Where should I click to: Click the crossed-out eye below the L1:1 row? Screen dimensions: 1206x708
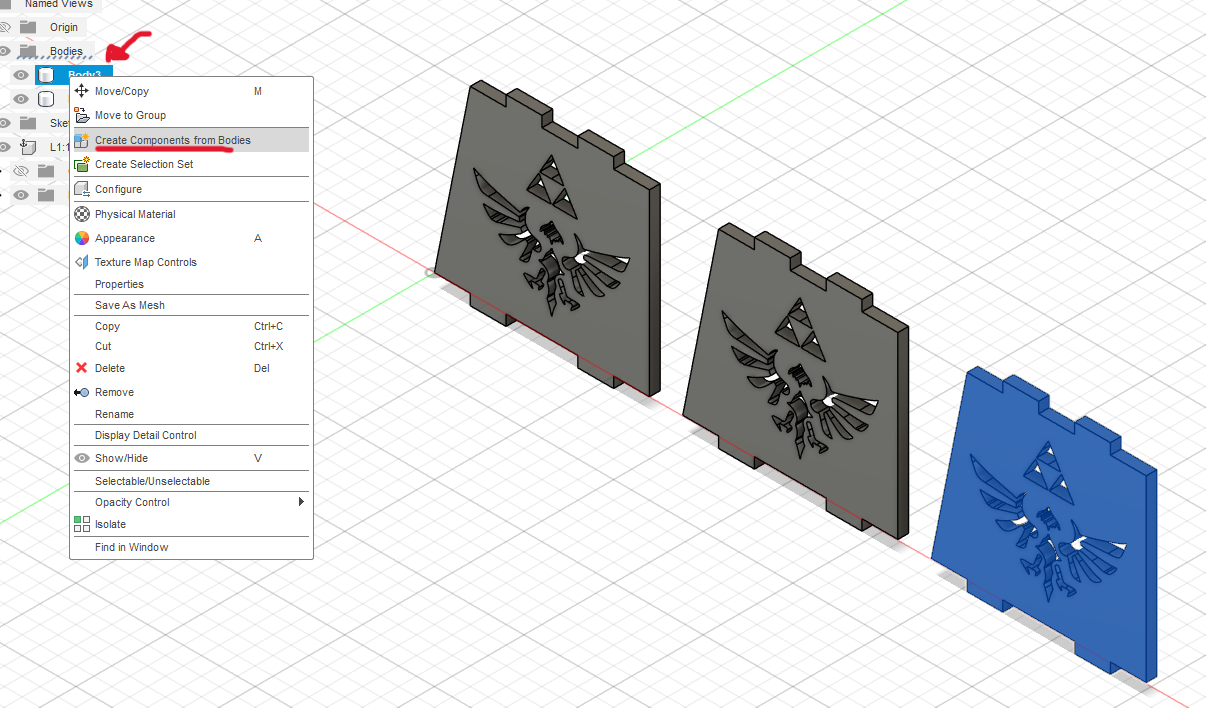20,171
